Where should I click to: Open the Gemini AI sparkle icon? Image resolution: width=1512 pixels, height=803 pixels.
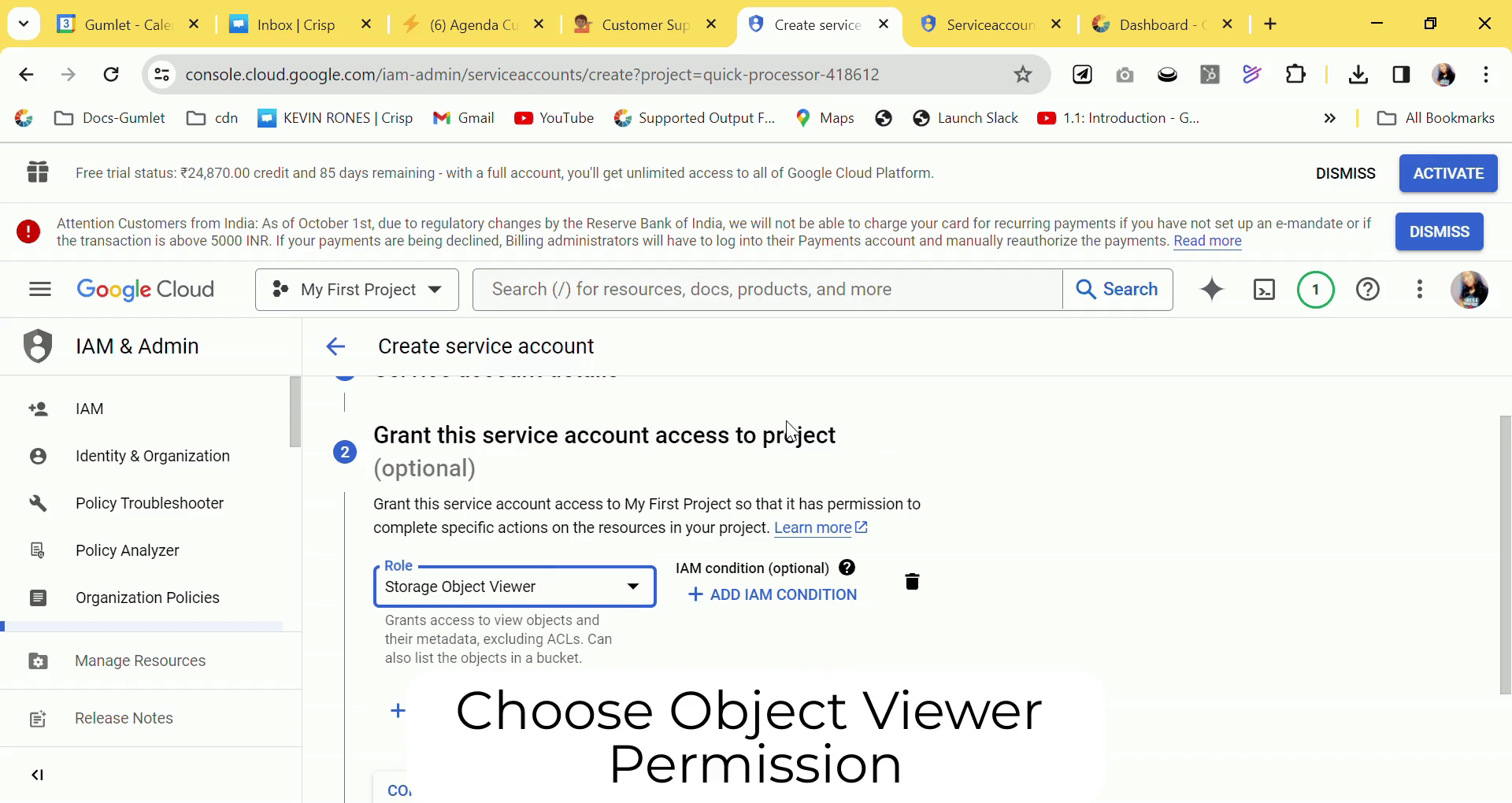[1212, 290]
